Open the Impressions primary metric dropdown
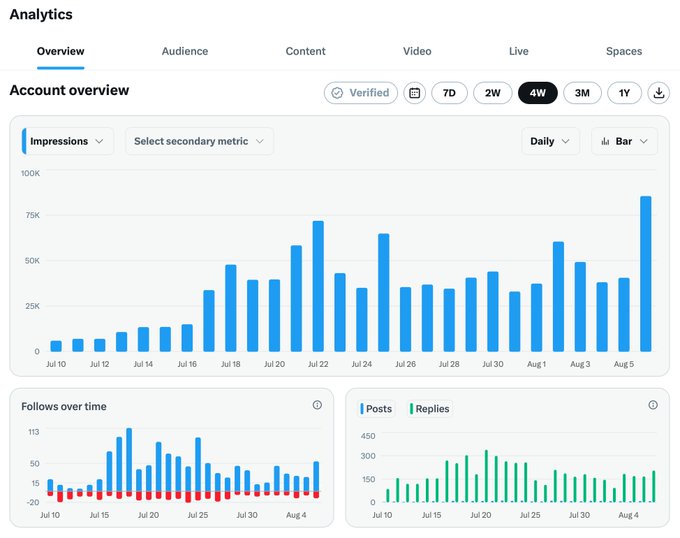 point(68,141)
